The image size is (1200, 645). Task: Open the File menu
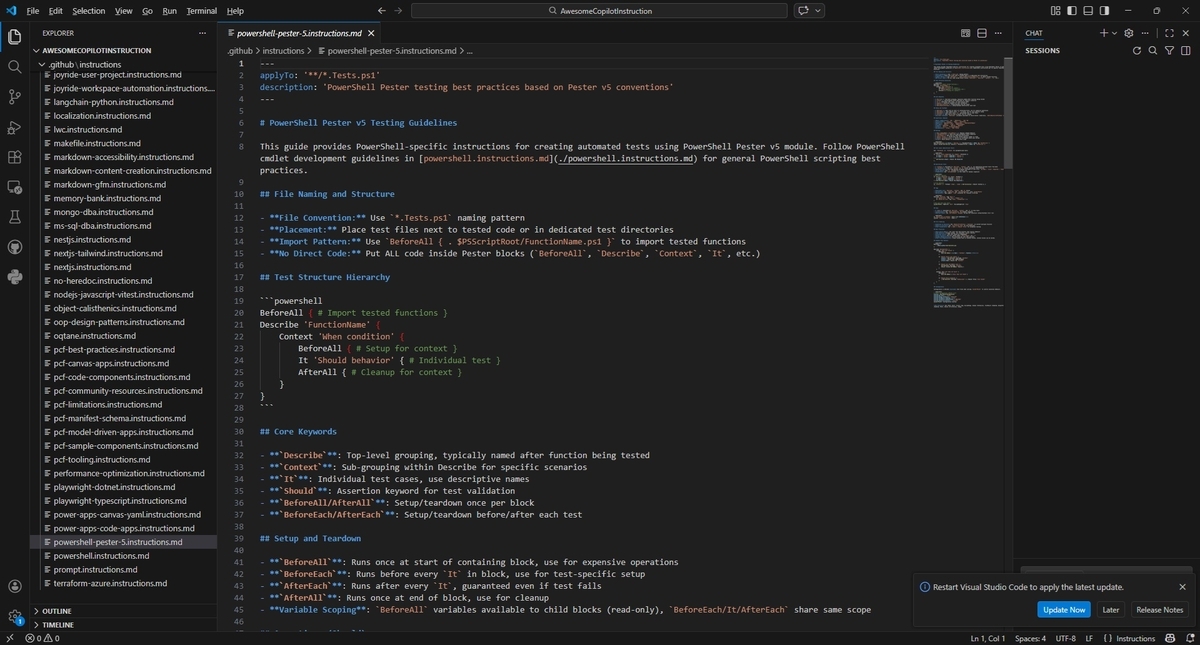pos(32,11)
